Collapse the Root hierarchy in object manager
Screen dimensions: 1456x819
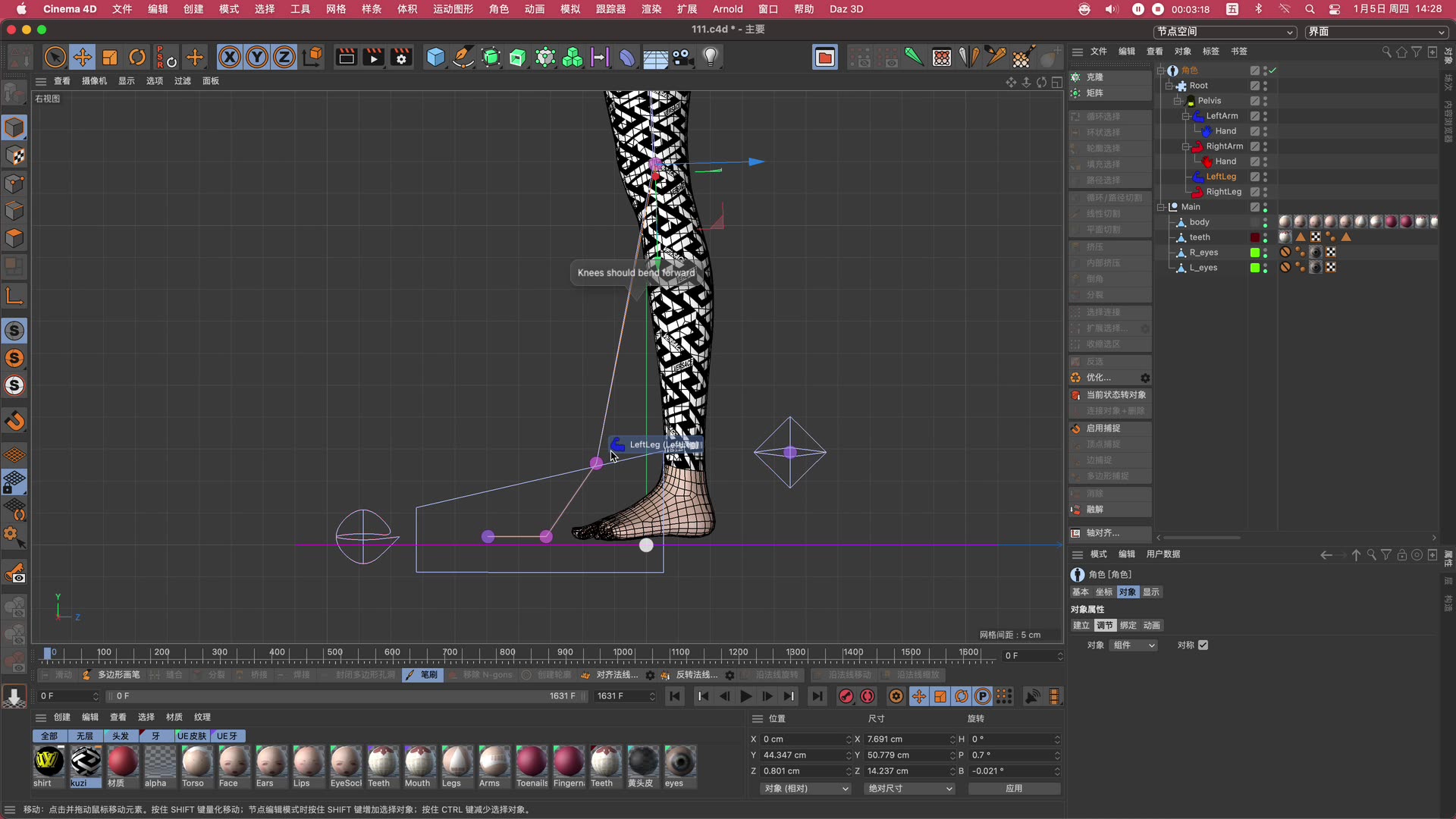[x=1169, y=86]
